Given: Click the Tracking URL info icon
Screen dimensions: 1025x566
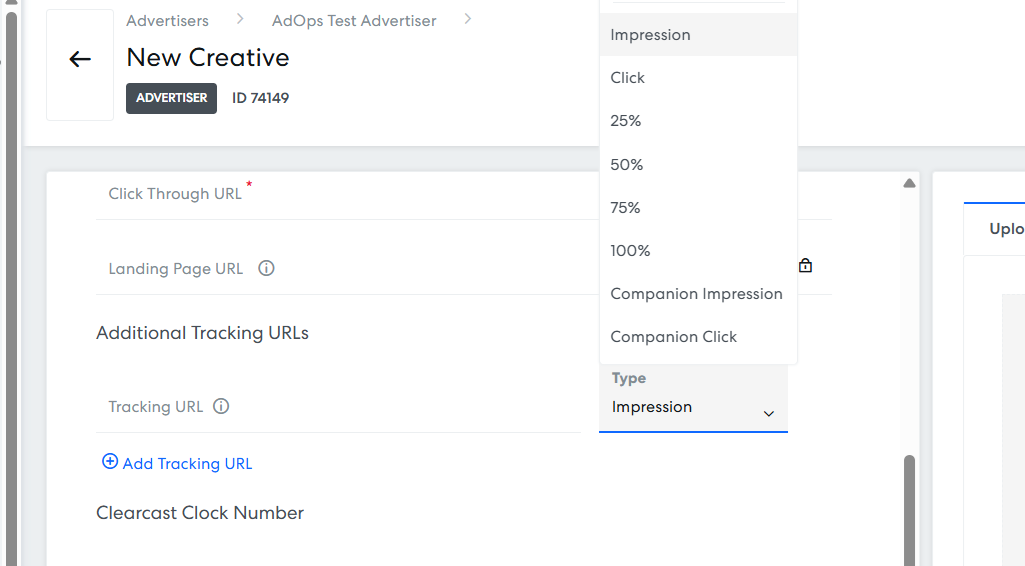Looking at the screenshot, I should (x=221, y=406).
